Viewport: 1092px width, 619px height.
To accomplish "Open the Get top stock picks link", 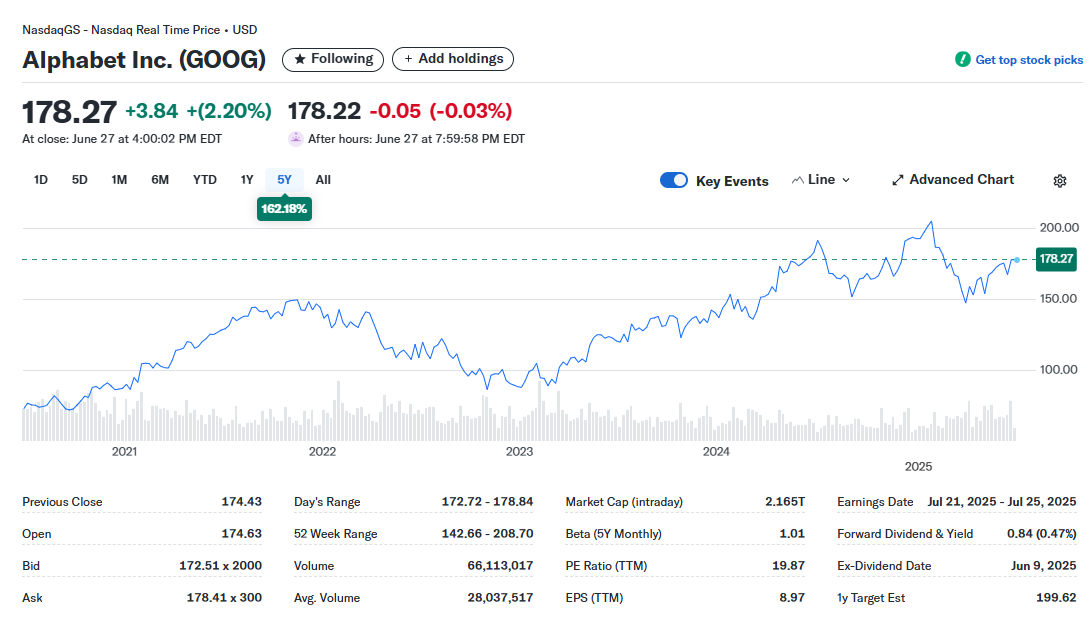I will click(x=1029, y=60).
